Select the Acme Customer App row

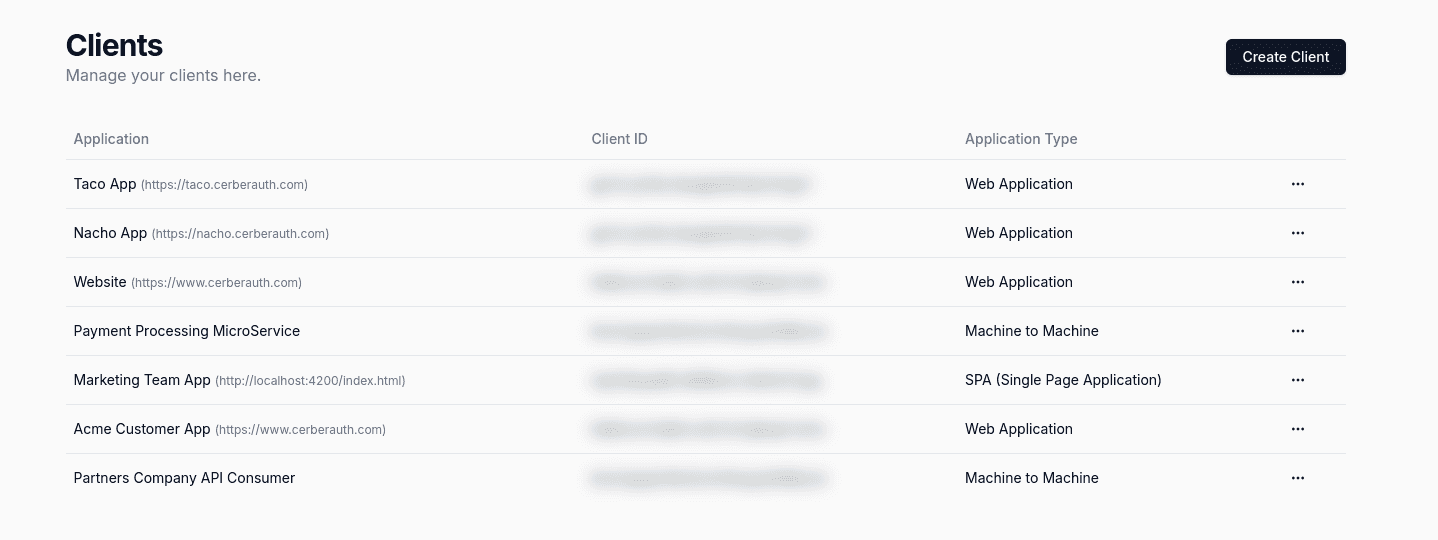[706, 429]
